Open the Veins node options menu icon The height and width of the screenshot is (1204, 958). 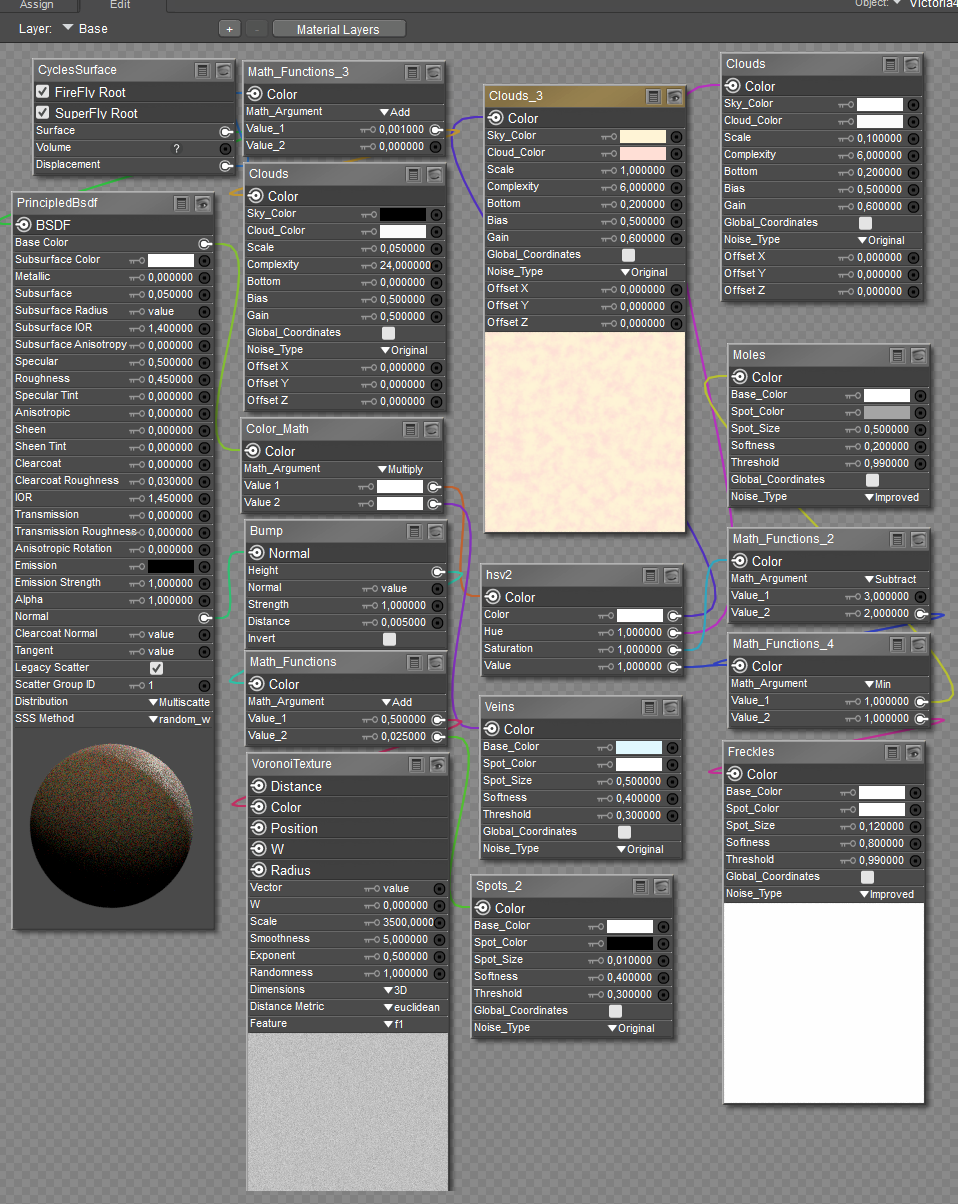(650, 707)
